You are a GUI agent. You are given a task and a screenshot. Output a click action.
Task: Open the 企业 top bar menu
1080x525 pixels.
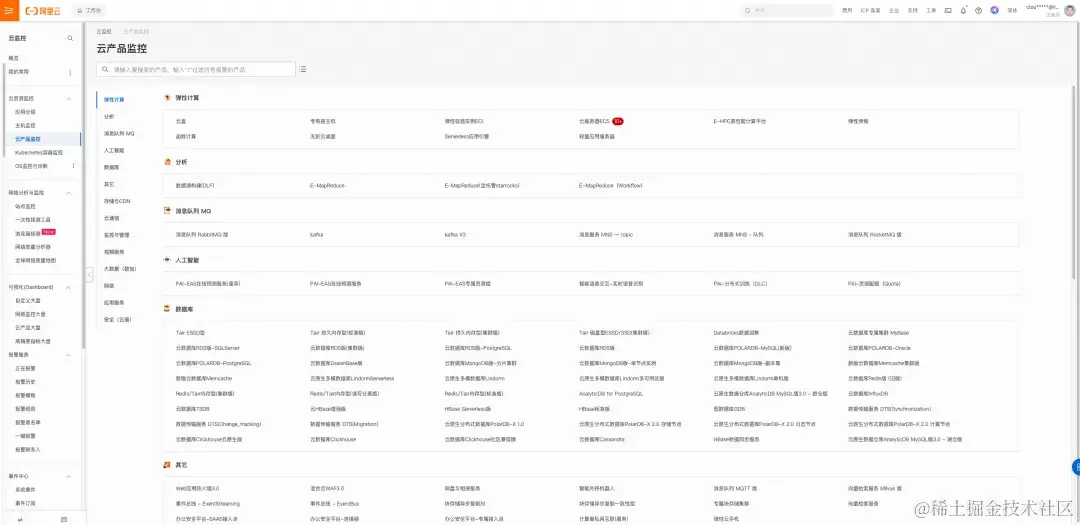coord(893,11)
